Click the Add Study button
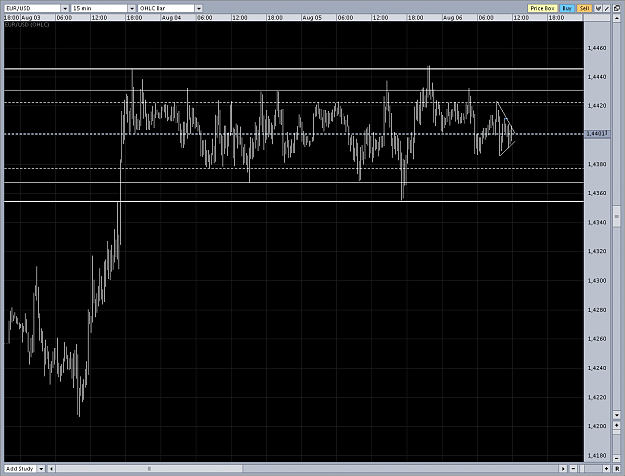 (20, 469)
